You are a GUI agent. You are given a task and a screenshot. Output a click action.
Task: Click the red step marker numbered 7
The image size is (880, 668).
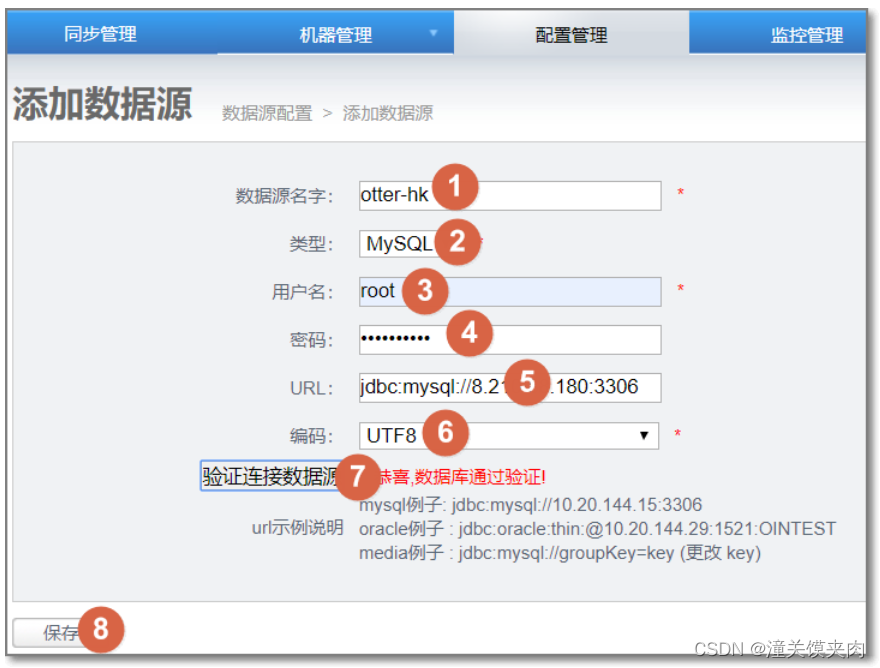point(359,478)
